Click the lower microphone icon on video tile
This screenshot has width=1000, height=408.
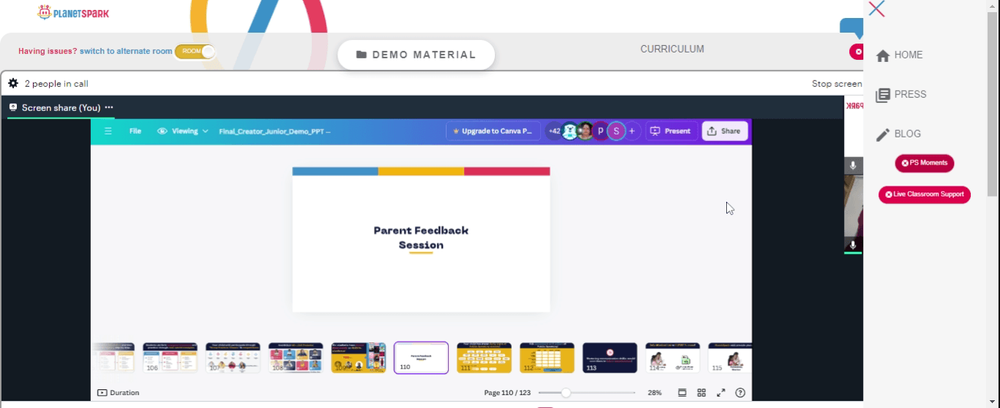coord(853,245)
